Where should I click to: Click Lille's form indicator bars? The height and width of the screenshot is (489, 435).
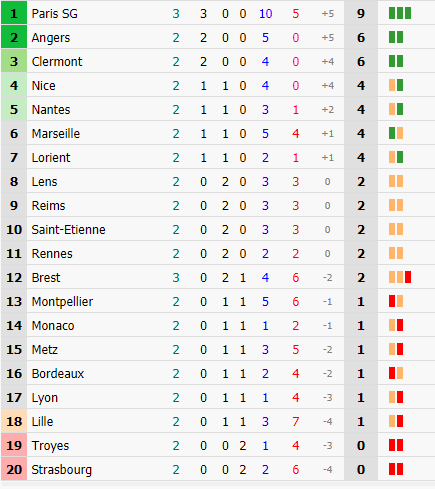[396, 421]
